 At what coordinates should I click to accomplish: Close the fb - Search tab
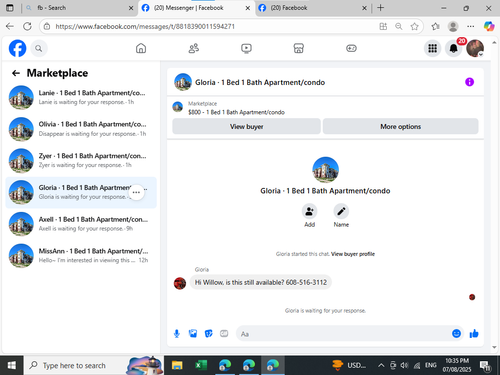click(131, 8)
